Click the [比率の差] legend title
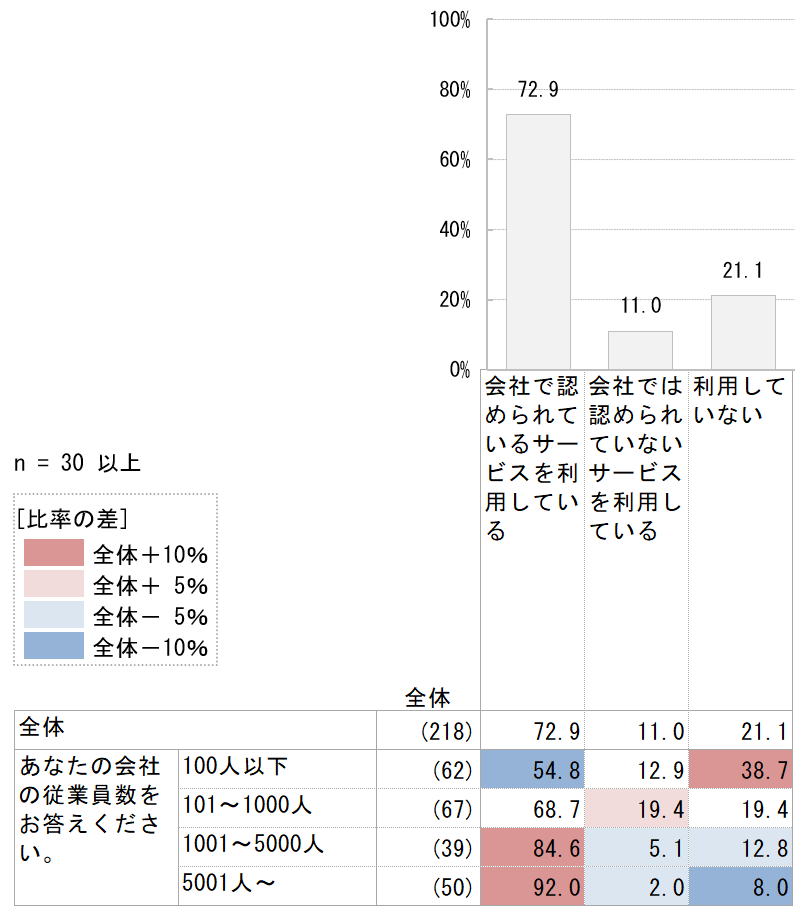This screenshot has width=804, height=914. tap(72, 518)
